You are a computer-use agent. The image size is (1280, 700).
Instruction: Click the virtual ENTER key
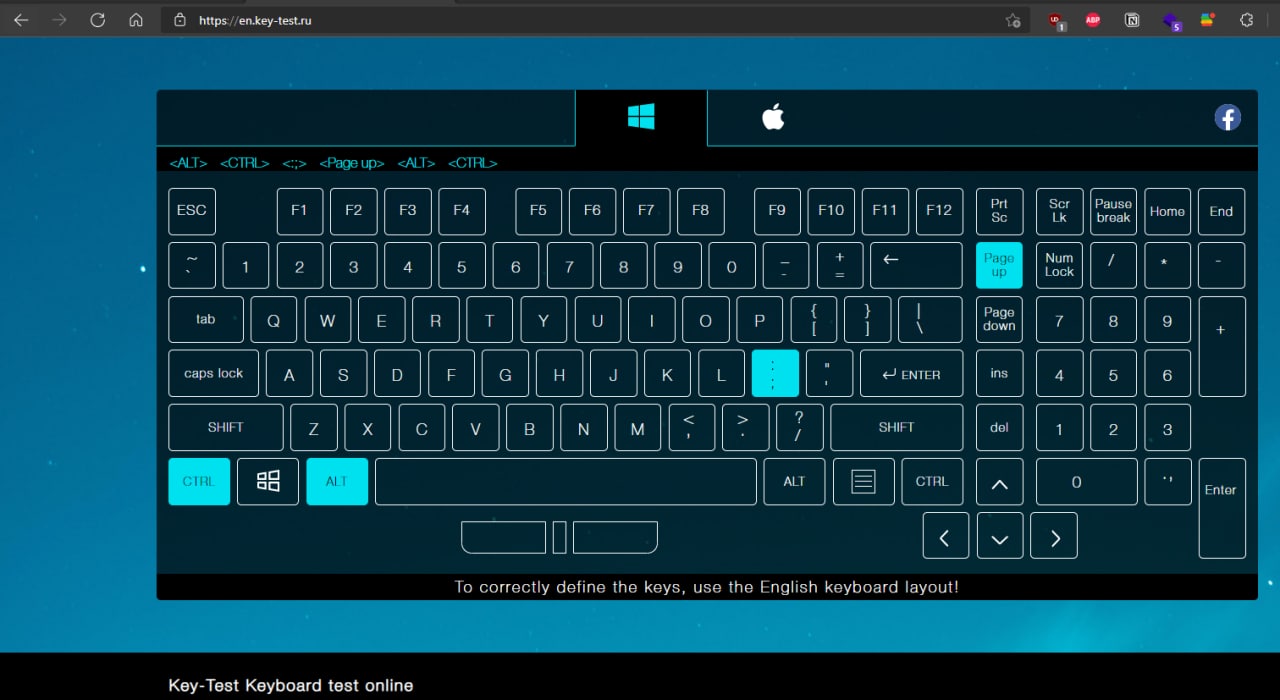pyautogui.click(x=911, y=373)
